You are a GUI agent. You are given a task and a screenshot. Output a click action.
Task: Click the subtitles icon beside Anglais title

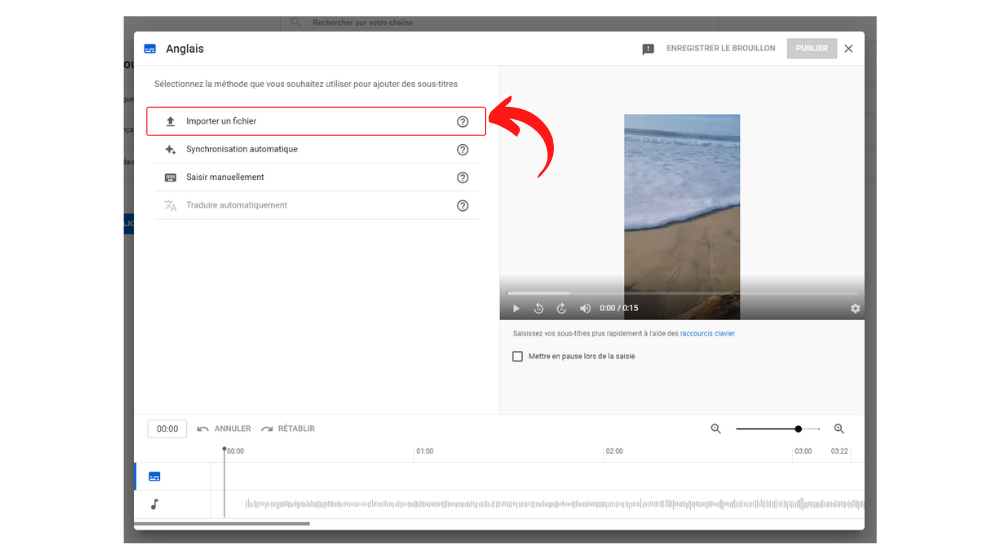(x=150, y=49)
